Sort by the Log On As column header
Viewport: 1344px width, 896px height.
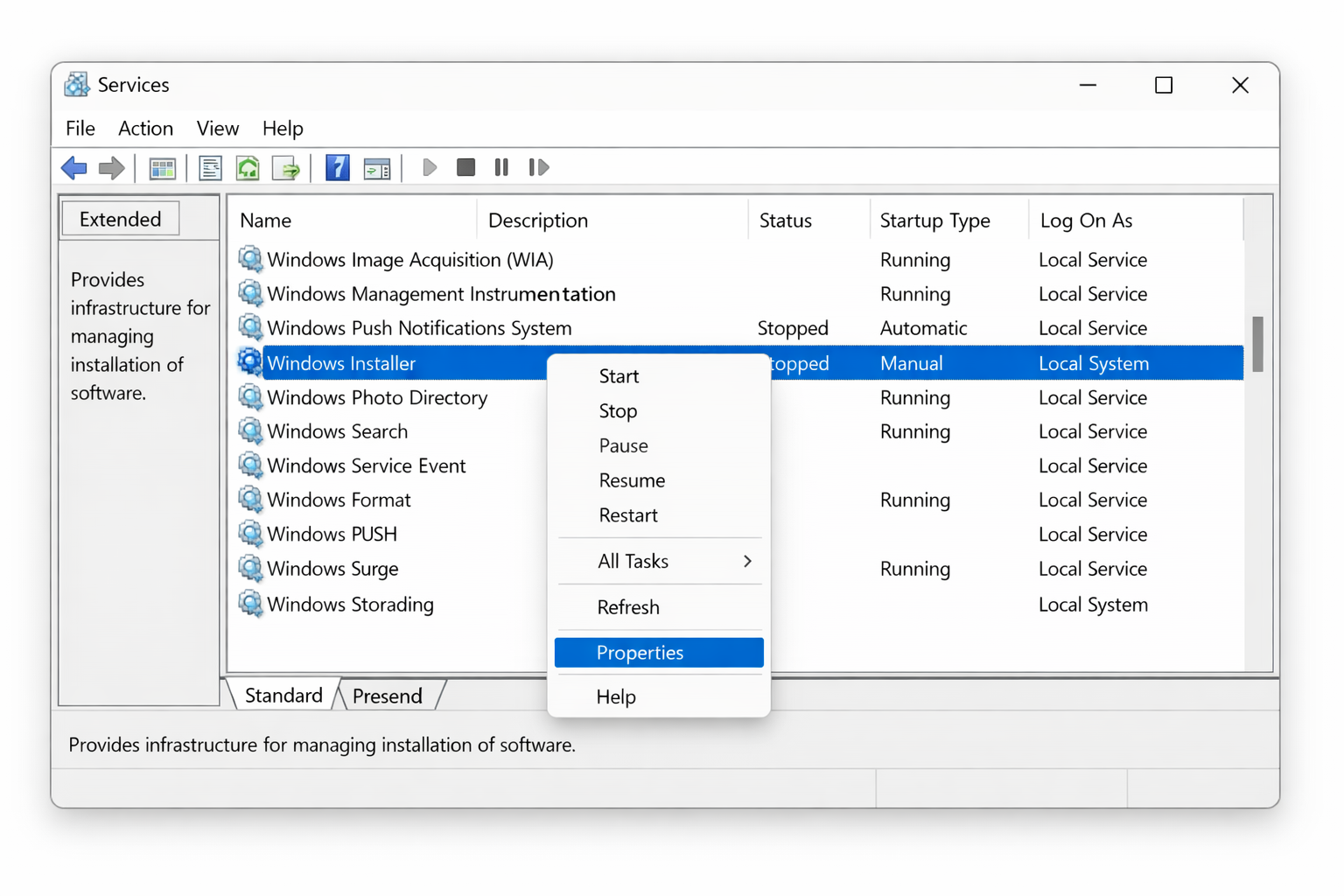1136,220
